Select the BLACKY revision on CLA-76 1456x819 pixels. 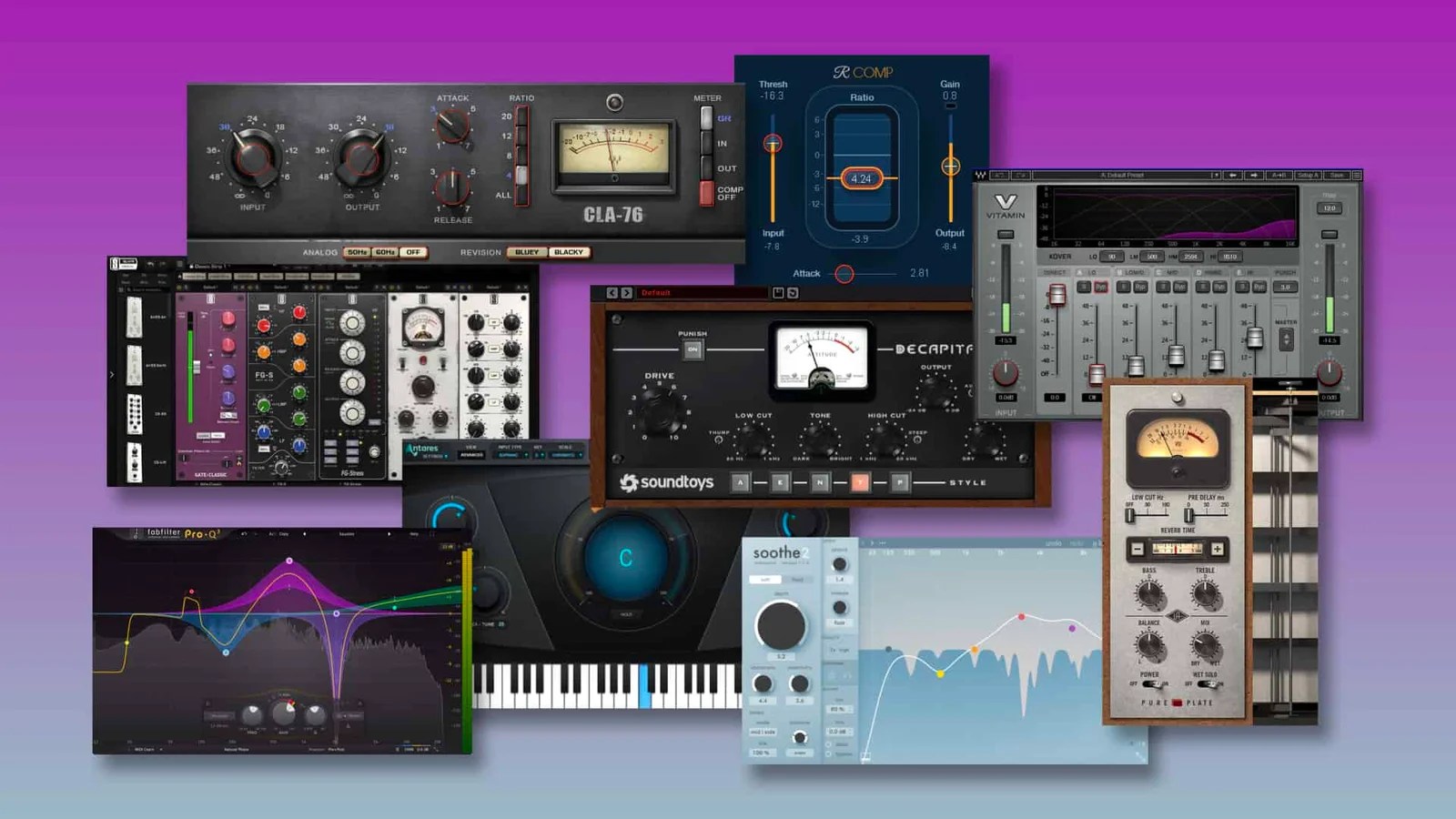point(568,252)
